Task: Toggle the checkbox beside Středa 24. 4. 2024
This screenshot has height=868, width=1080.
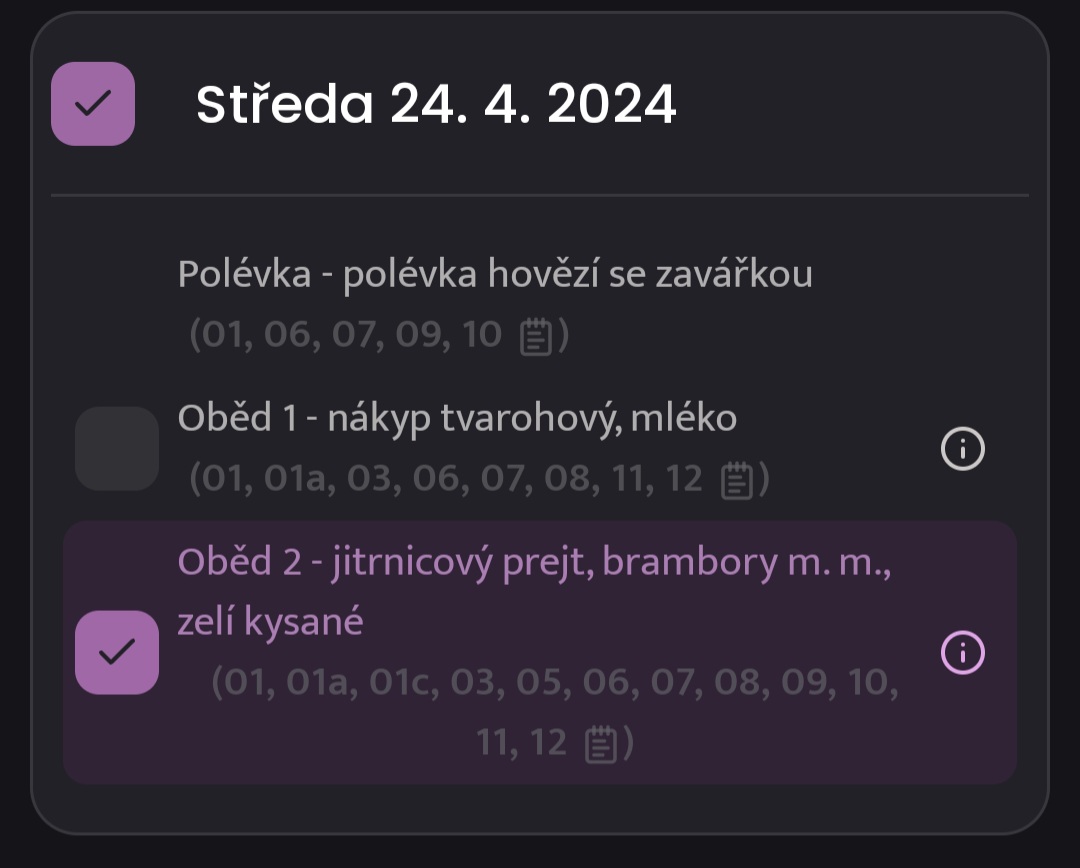Action: coord(93,104)
